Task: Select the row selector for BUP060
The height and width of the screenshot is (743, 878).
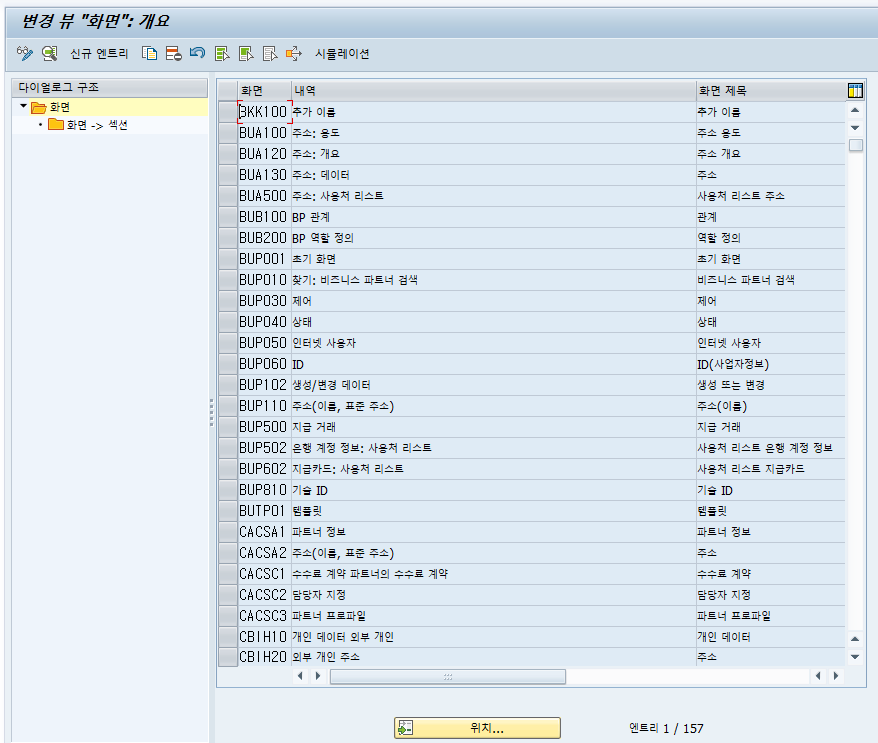Action: coord(228,364)
